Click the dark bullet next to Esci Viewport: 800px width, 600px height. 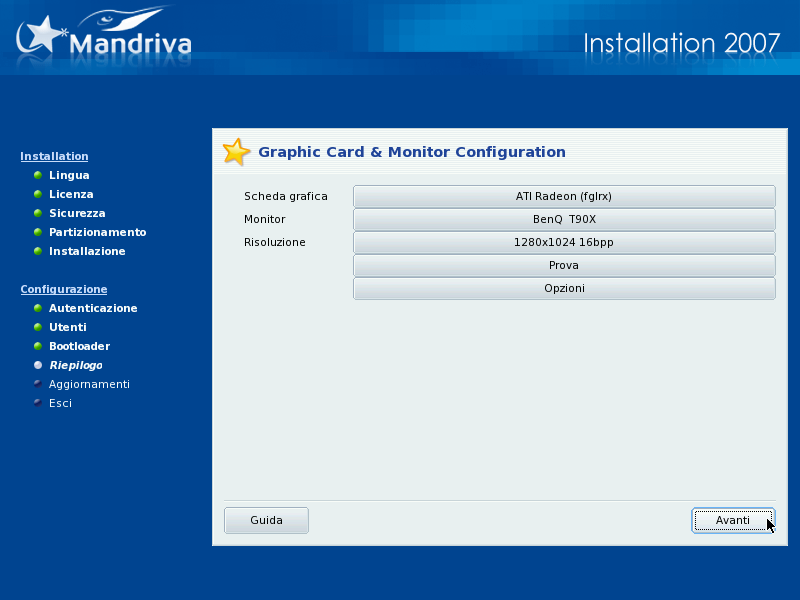(x=38, y=403)
